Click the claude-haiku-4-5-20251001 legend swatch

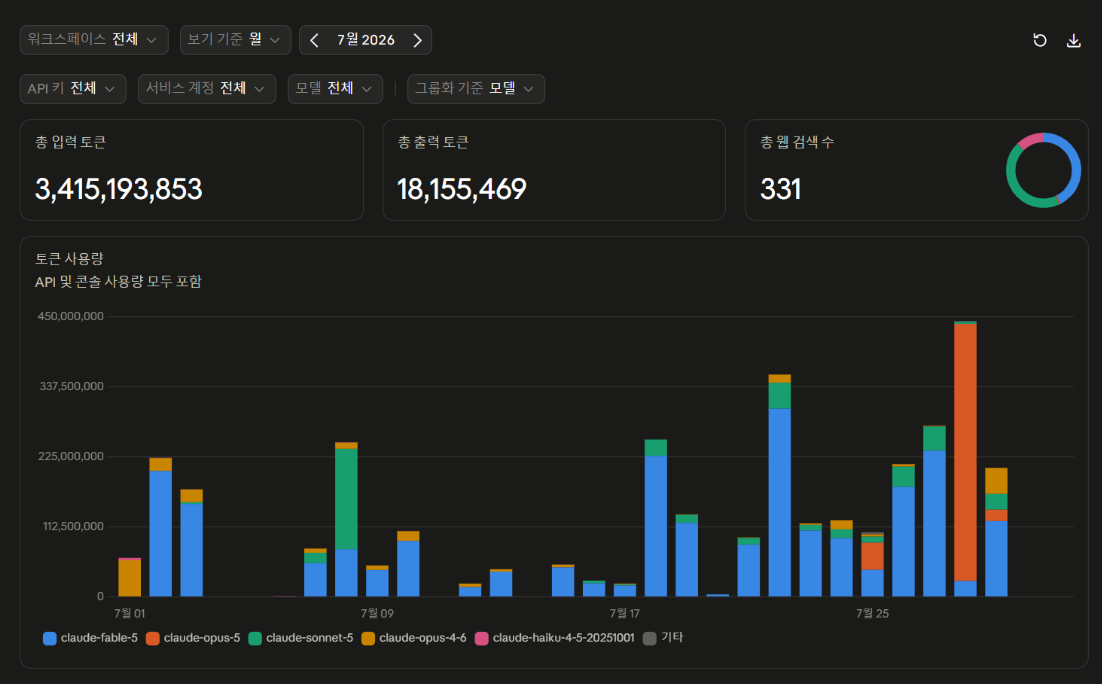(481, 638)
